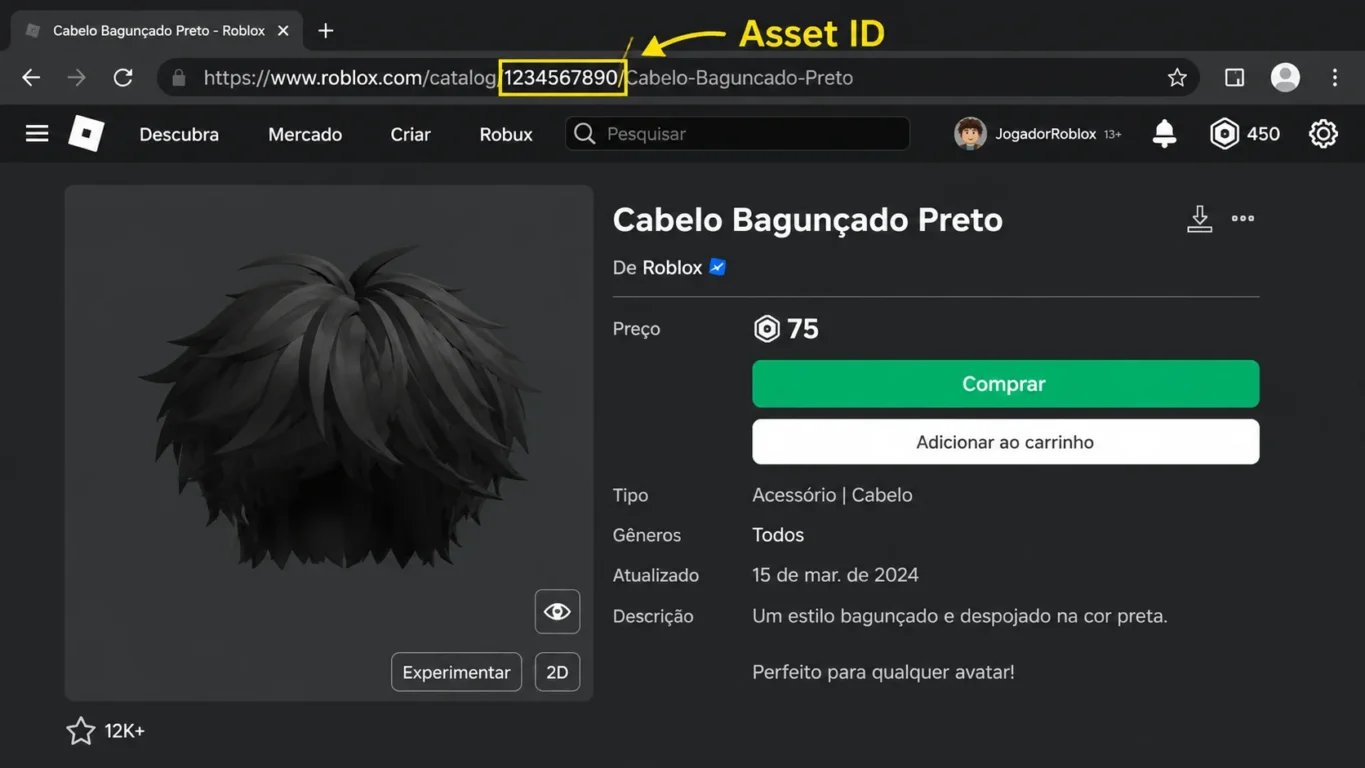Bookmark this page with the star icon
The width and height of the screenshot is (1365, 768).
pos(1177,78)
